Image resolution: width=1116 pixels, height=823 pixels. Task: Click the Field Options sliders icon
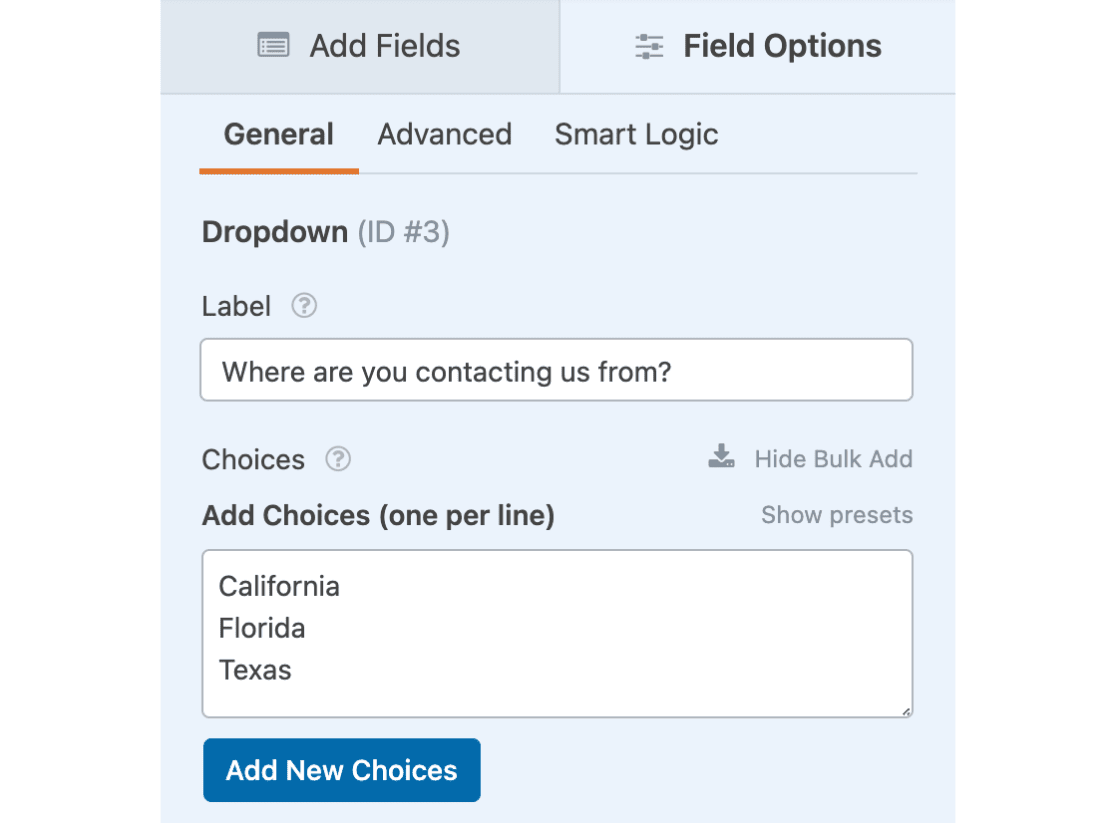pos(648,46)
